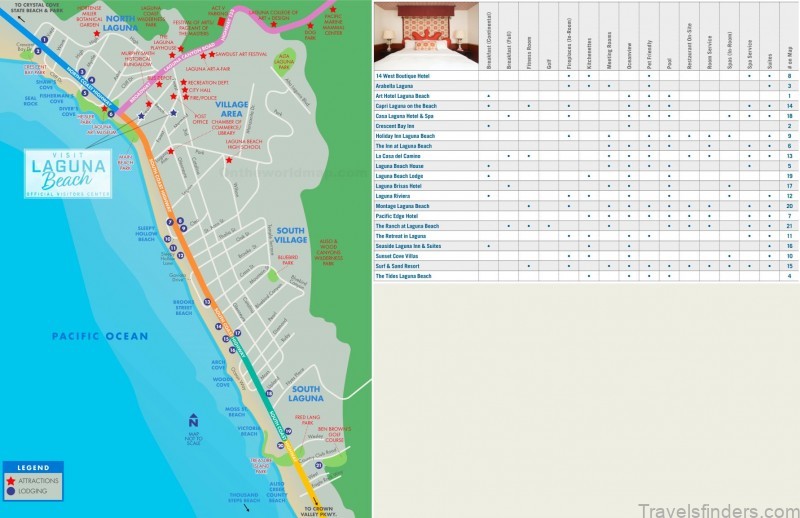Click lodging marker number 1 on map

pyautogui.click(x=45, y=39)
